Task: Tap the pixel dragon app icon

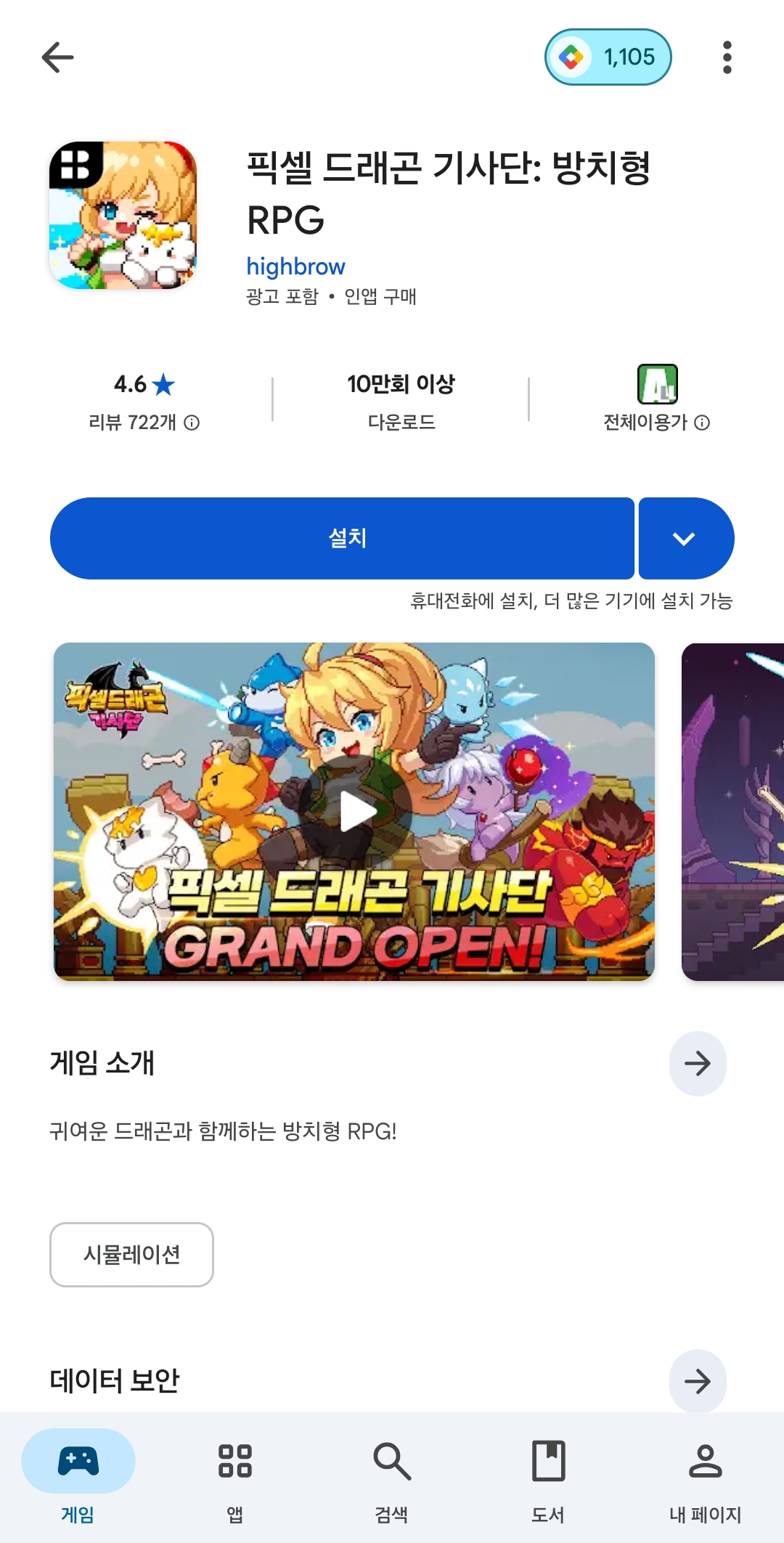Action: pyautogui.click(x=123, y=215)
